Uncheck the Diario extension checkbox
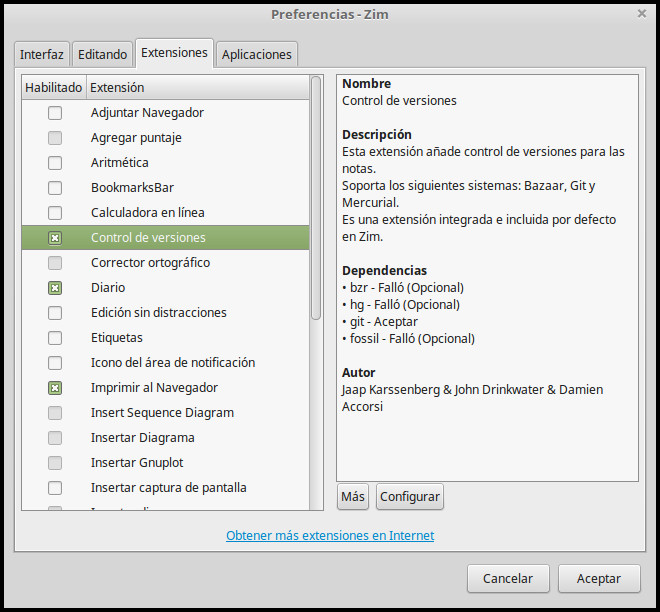This screenshot has height=612, width=660. point(55,288)
